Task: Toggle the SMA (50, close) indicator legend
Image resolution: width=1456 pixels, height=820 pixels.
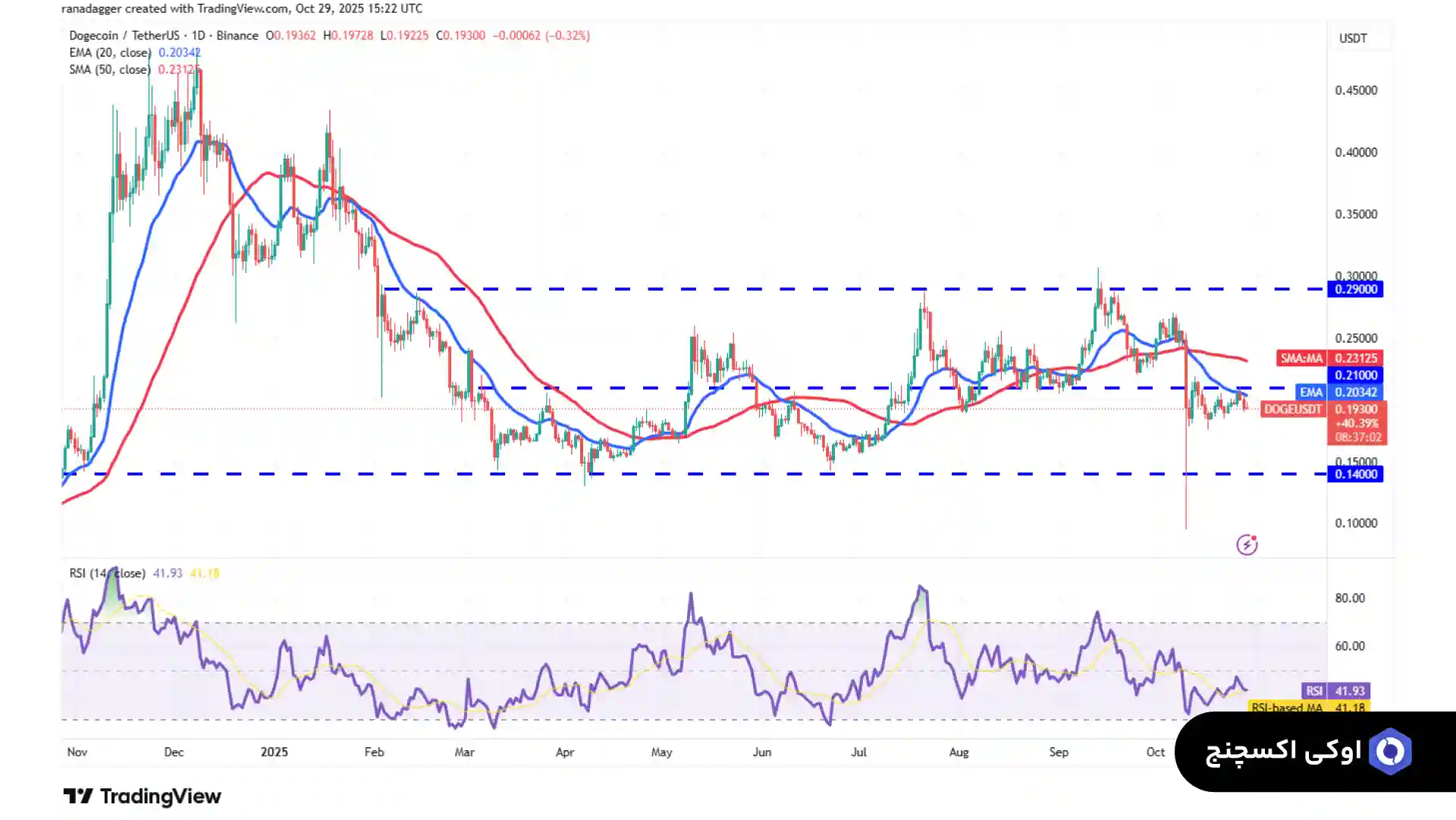Action: (109, 69)
